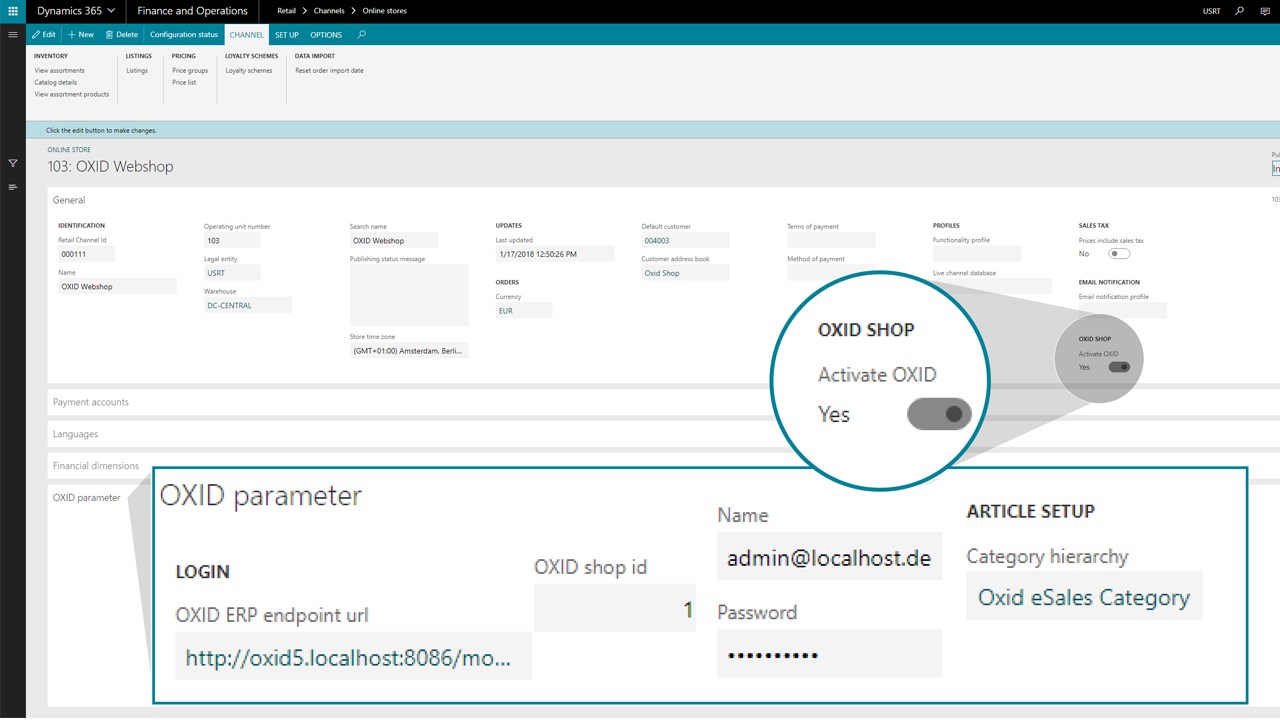Delete the online store record
This screenshot has height=720, width=1280.
pyautogui.click(x=122, y=34)
